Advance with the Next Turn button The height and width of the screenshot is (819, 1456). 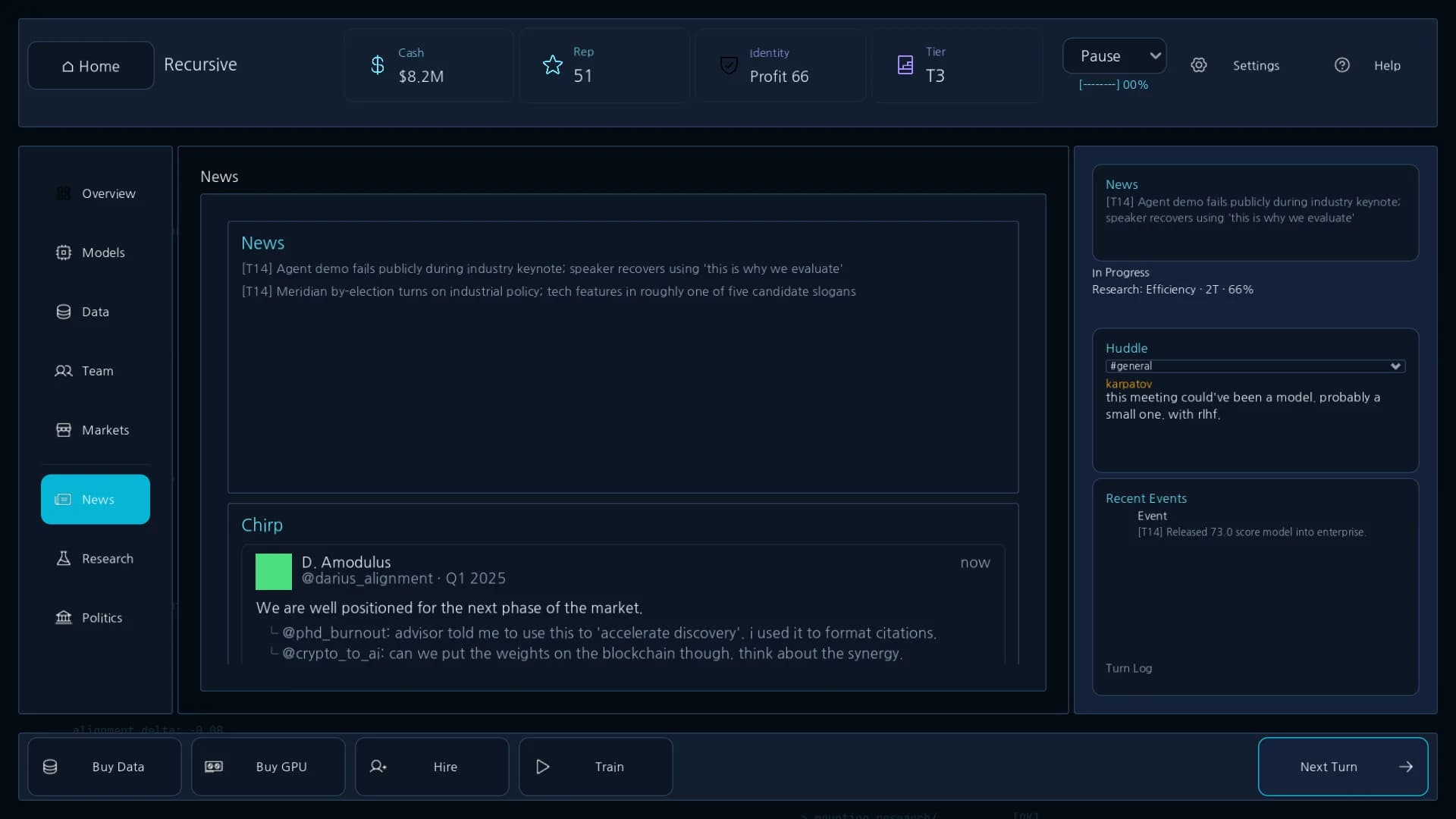tap(1343, 767)
